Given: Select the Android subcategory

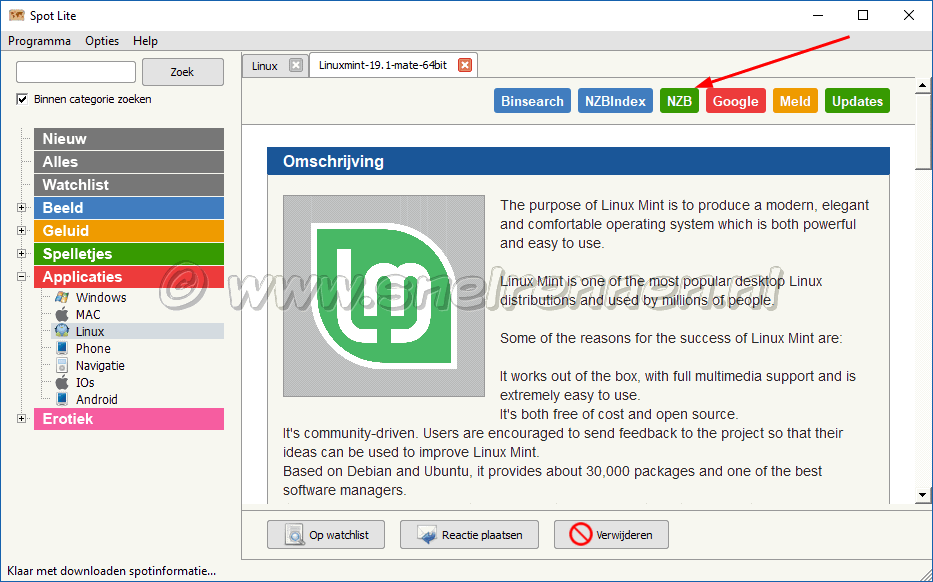Looking at the screenshot, I should click(x=97, y=399).
